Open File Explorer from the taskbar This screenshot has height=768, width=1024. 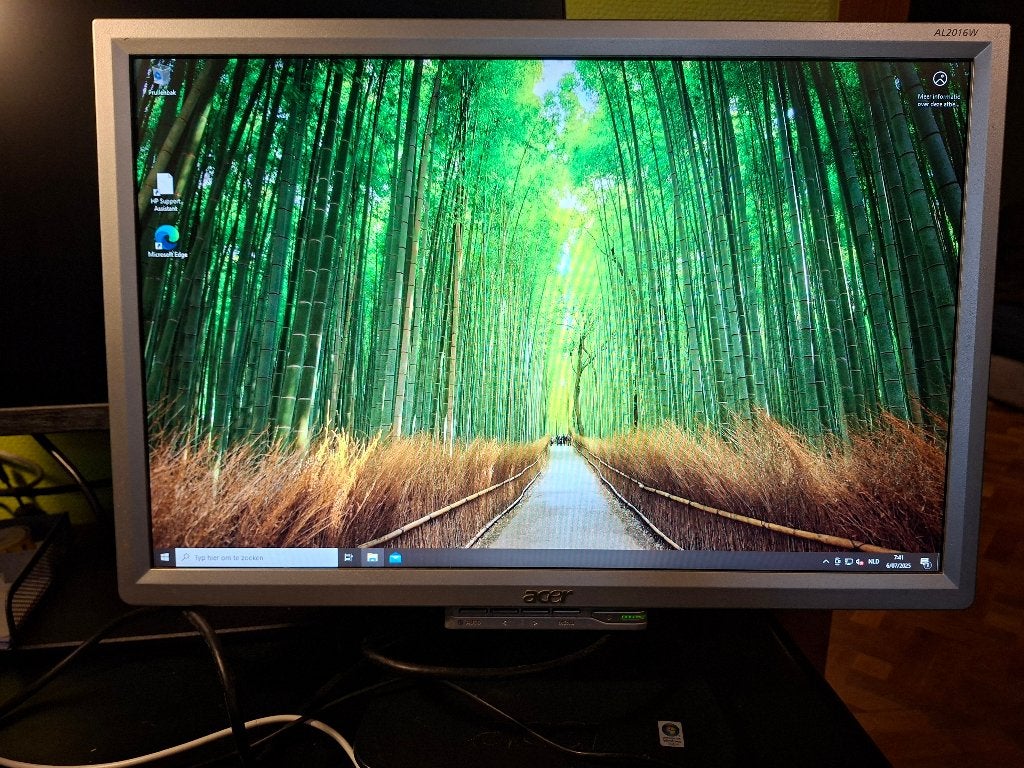click(372, 558)
